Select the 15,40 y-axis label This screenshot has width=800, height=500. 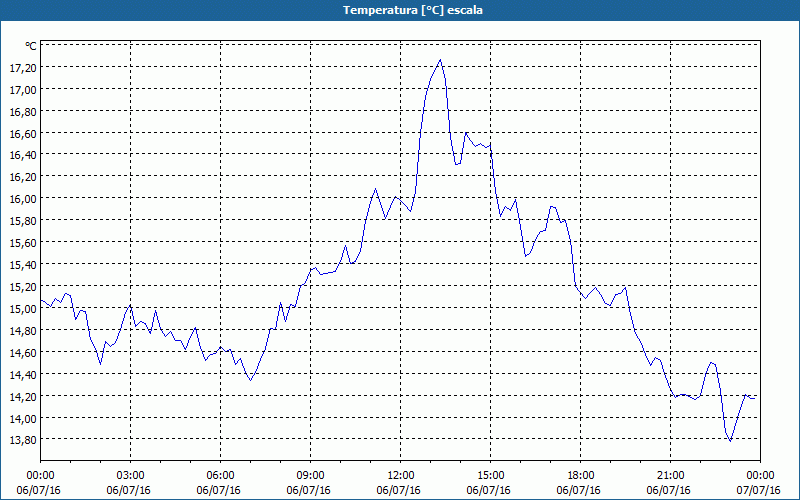pyautogui.click(x=22, y=265)
